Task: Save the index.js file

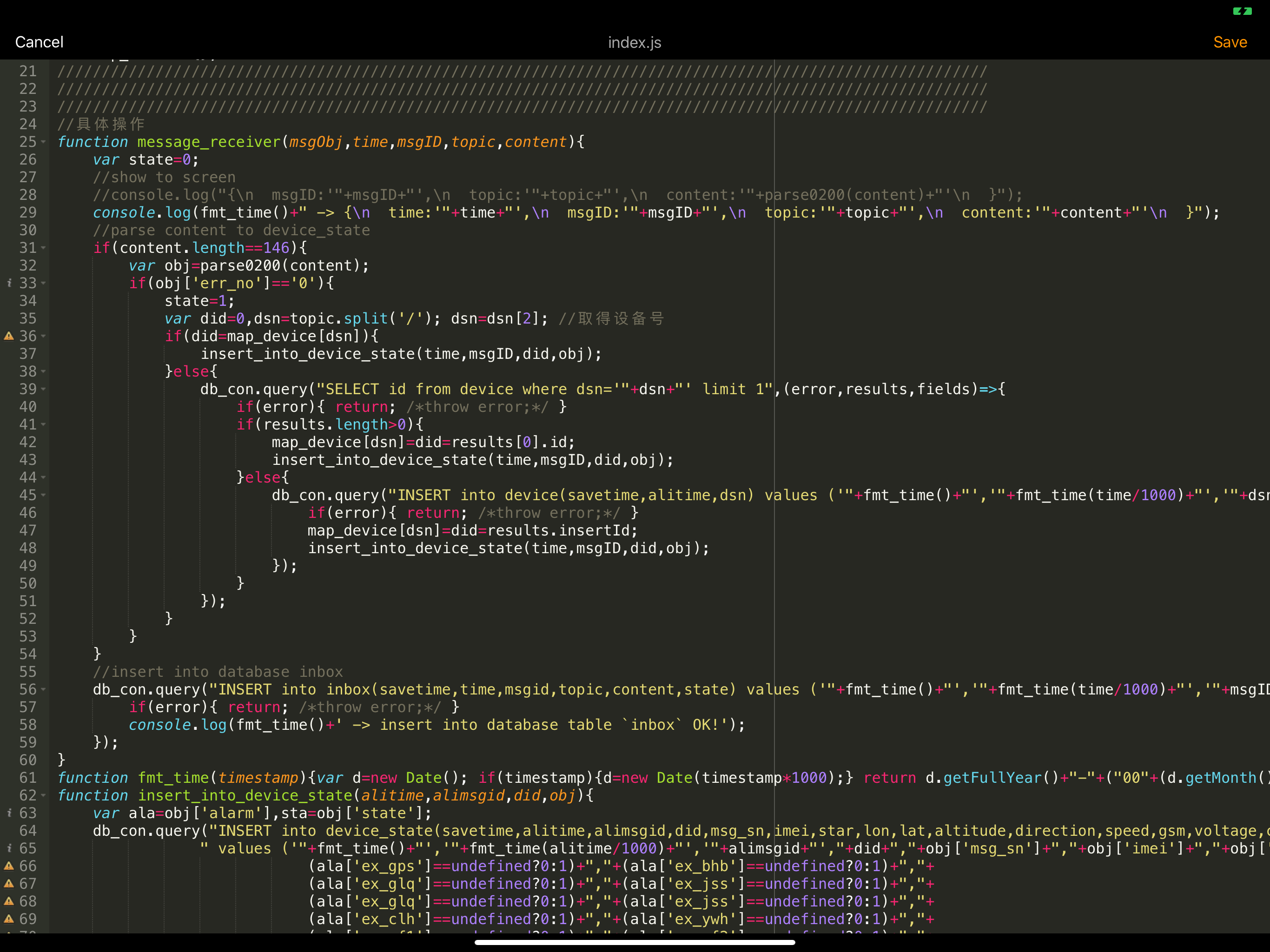Action: pos(1230,42)
